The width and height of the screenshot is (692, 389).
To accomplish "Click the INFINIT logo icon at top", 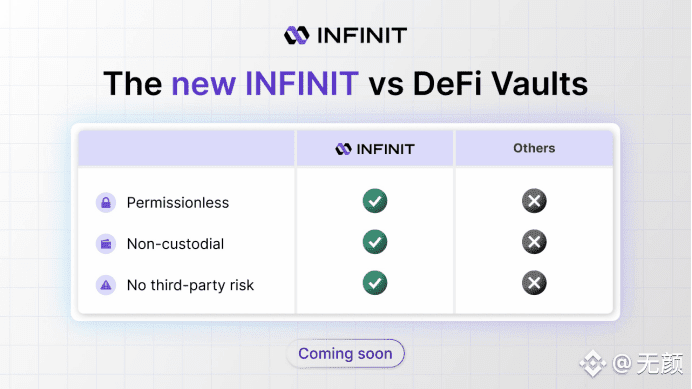I will [x=297, y=35].
